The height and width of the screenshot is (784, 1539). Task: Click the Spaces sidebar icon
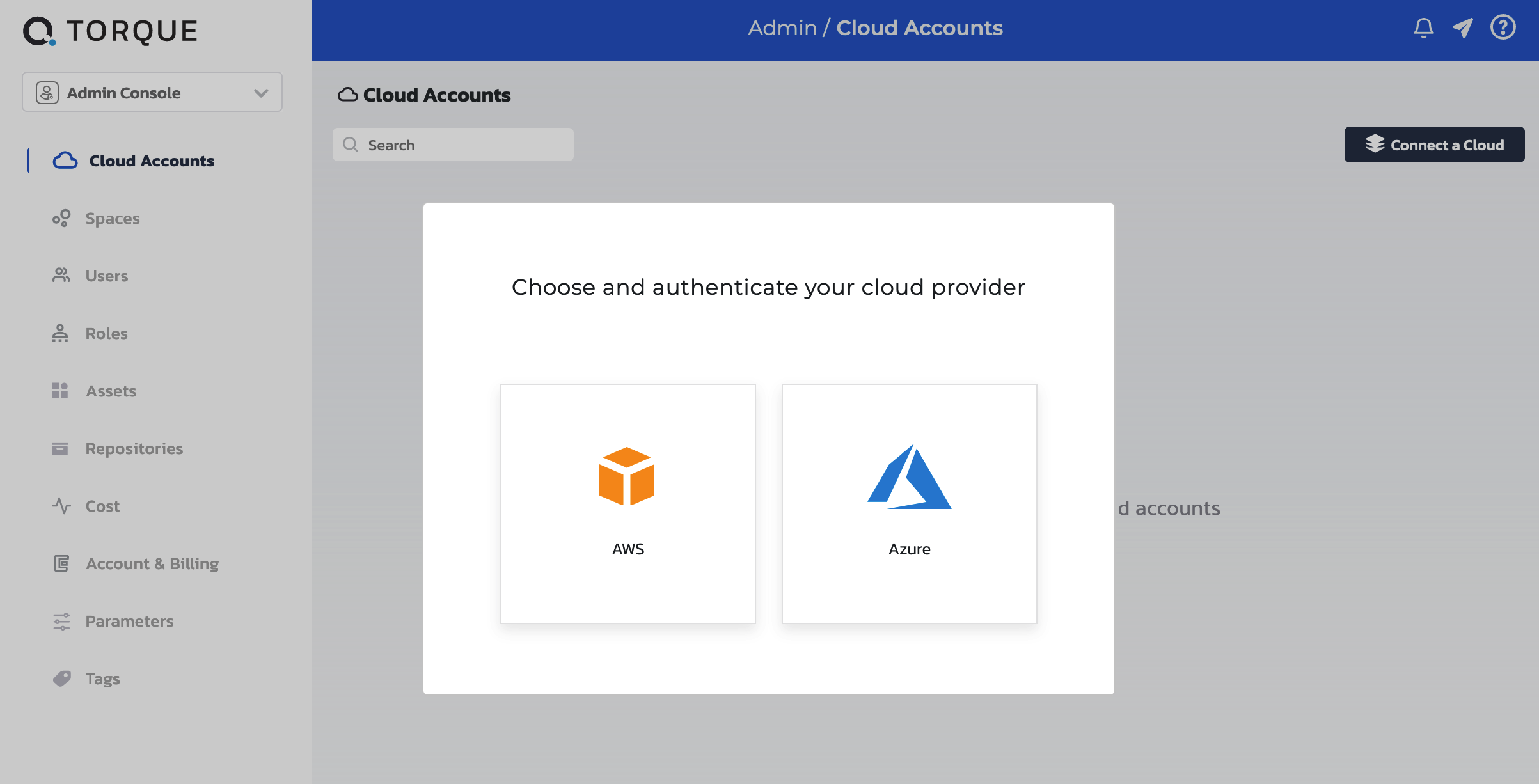[x=61, y=218]
